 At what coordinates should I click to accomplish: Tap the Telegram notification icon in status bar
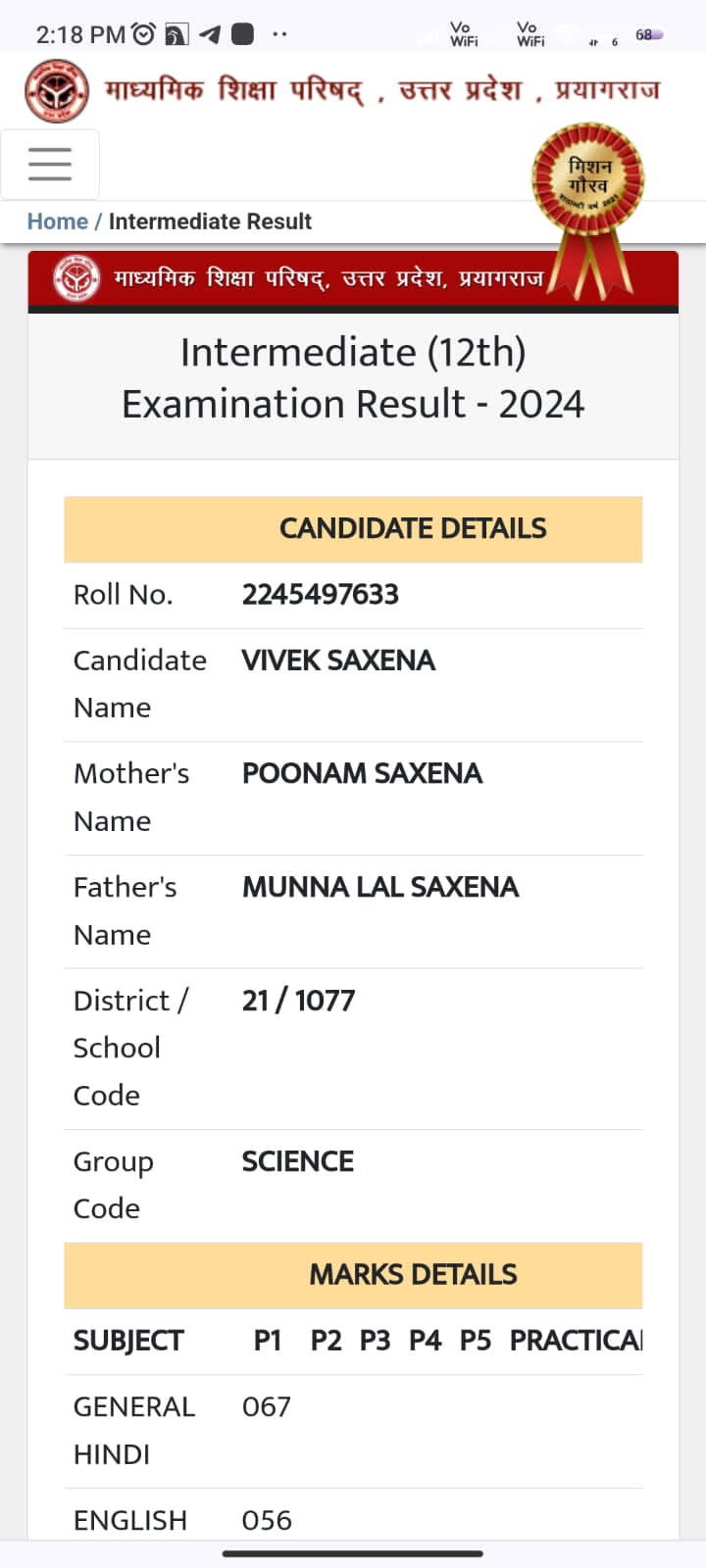(x=210, y=34)
